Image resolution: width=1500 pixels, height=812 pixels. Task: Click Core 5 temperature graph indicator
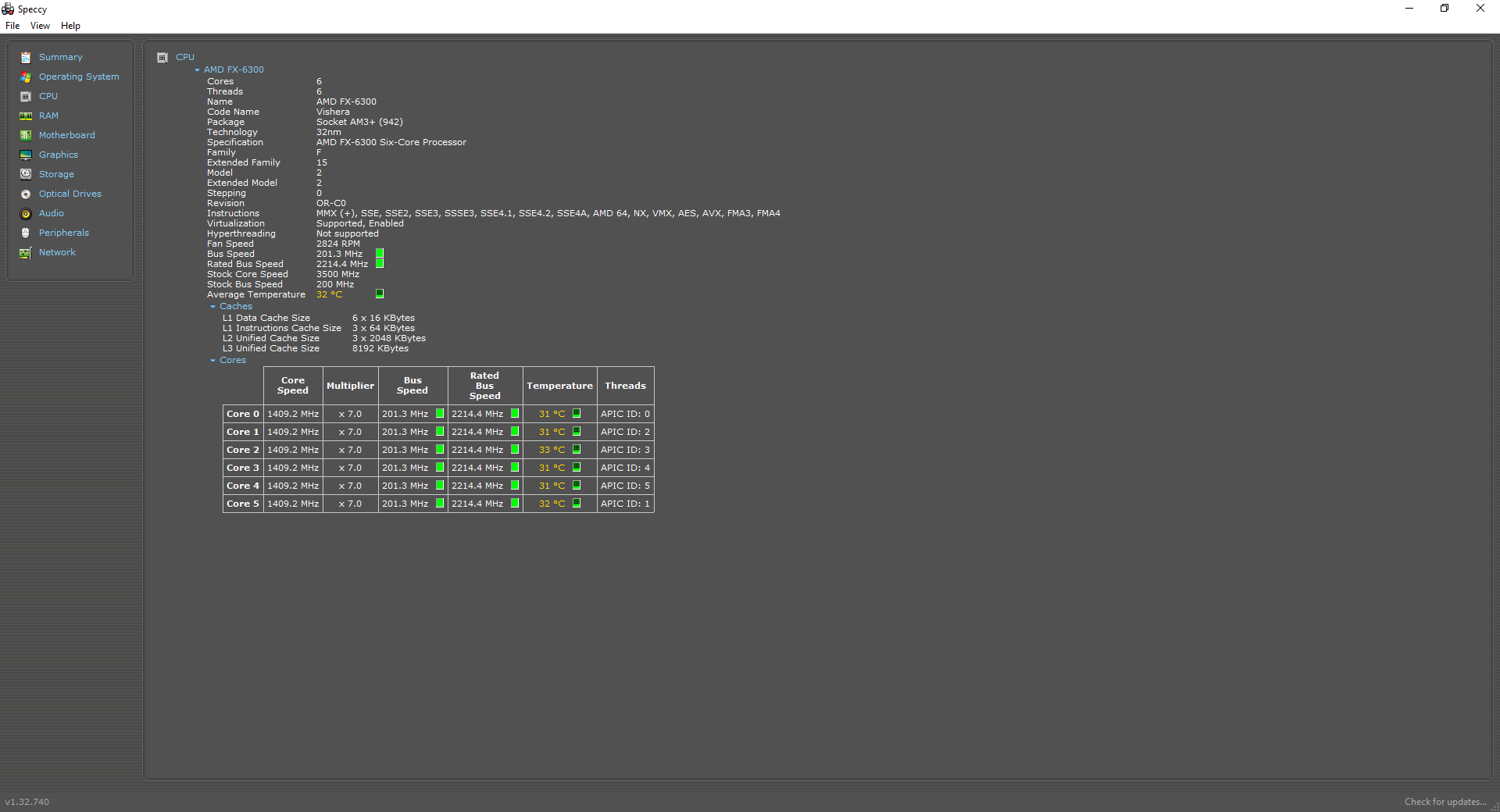[x=577, y=504]
